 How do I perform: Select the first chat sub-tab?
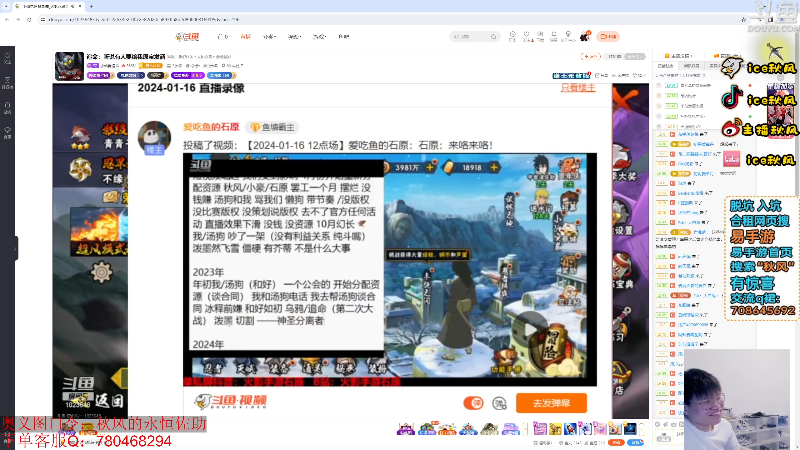665,66
